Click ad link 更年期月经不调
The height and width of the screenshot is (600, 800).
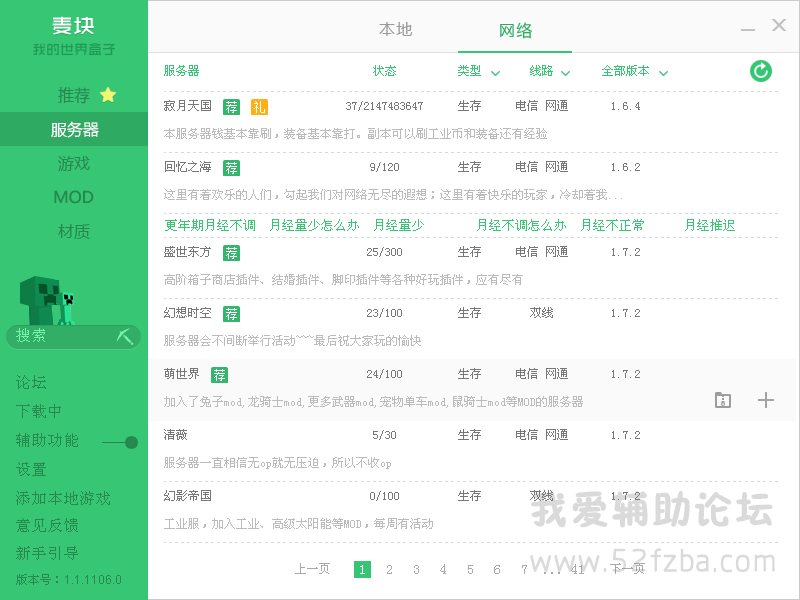210,226
